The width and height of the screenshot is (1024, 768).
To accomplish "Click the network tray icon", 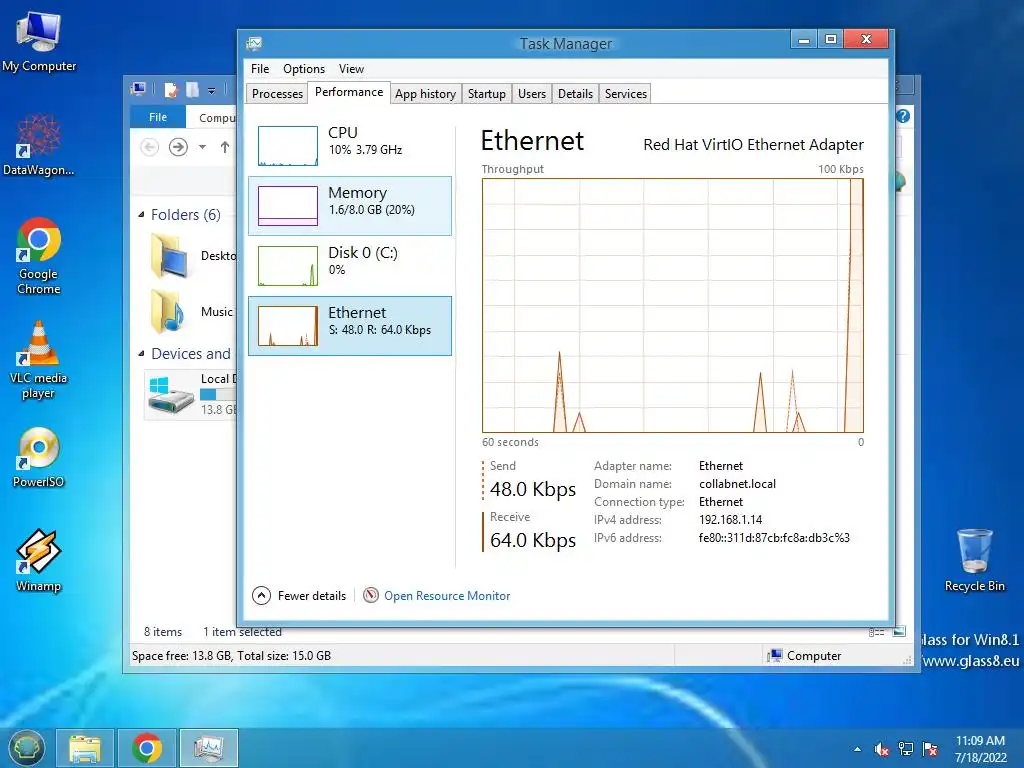I will tap(906, 749).
